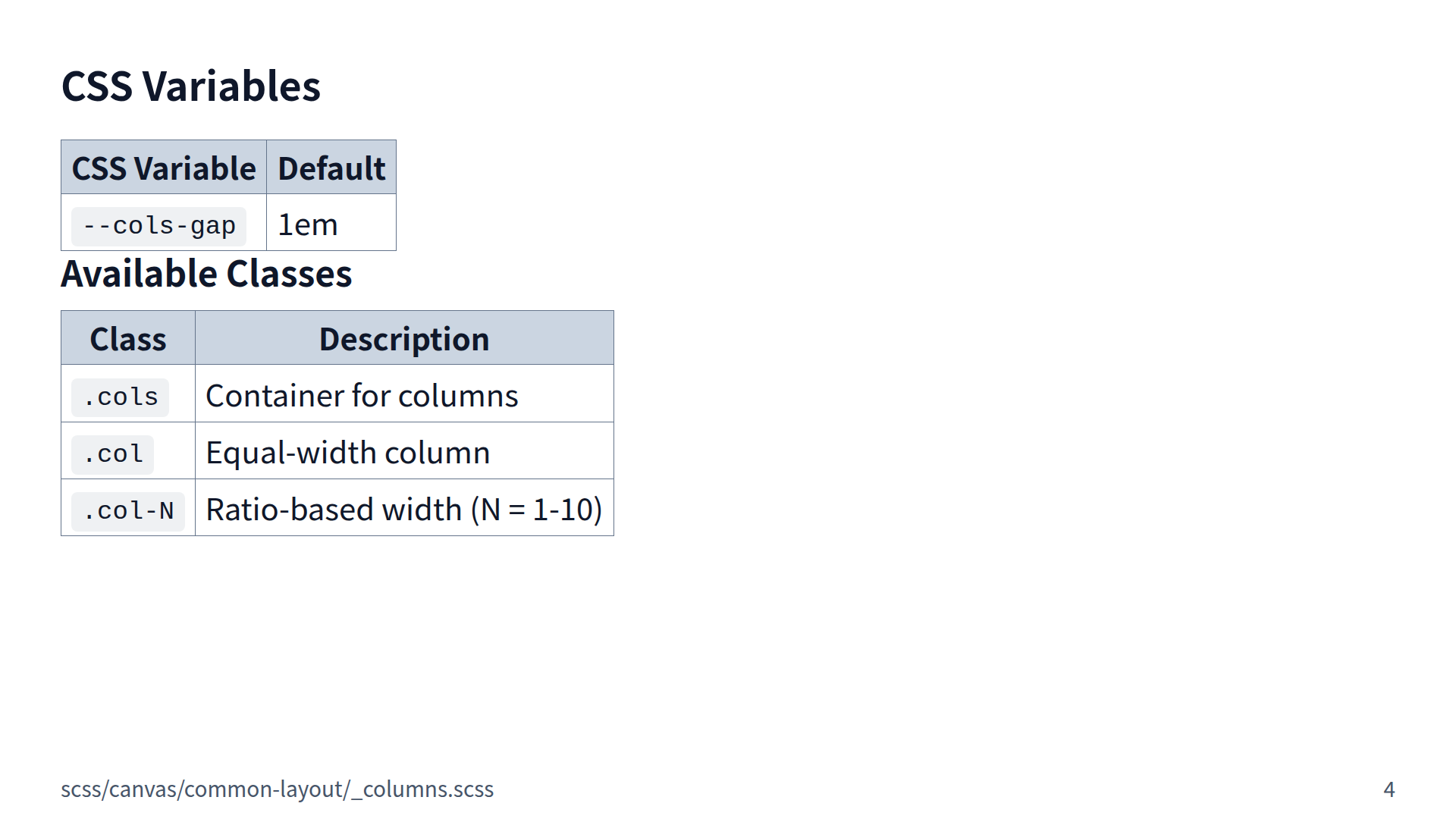This screenshot has width=1456, height=819.
Task: Click the 'Equal-width' text
Action: tap(291, 453)
